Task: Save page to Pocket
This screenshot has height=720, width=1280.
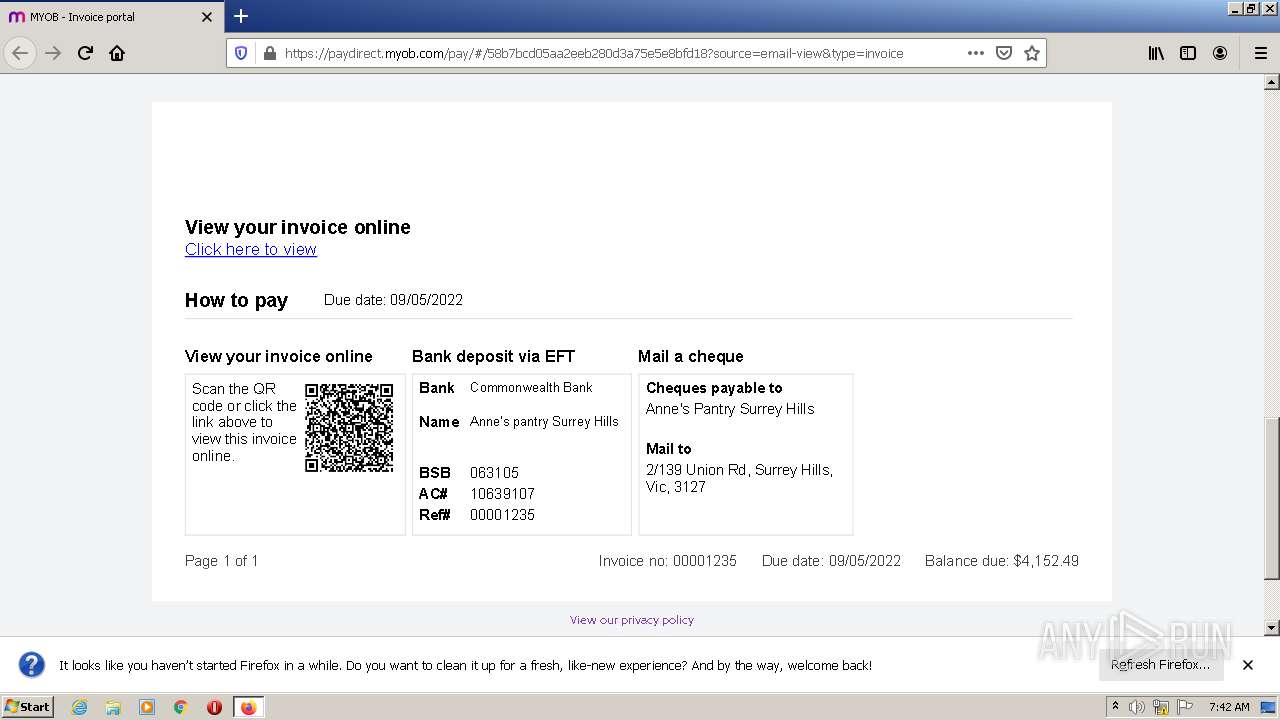Action: pos(1004,53)
